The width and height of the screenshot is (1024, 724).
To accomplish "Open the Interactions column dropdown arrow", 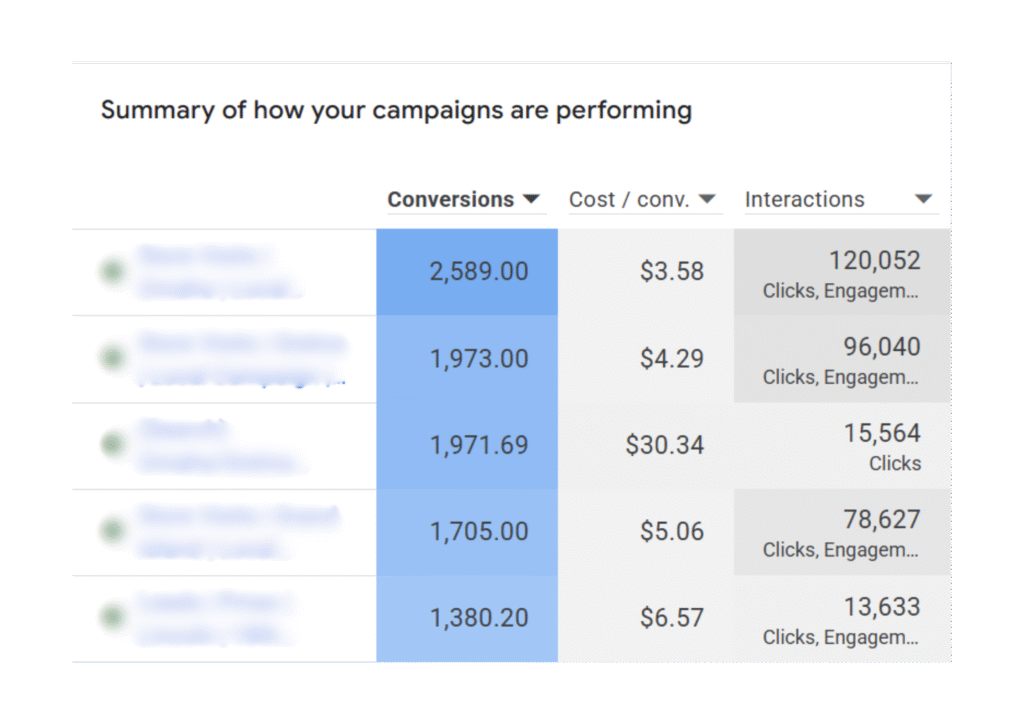I will point(923,199).
